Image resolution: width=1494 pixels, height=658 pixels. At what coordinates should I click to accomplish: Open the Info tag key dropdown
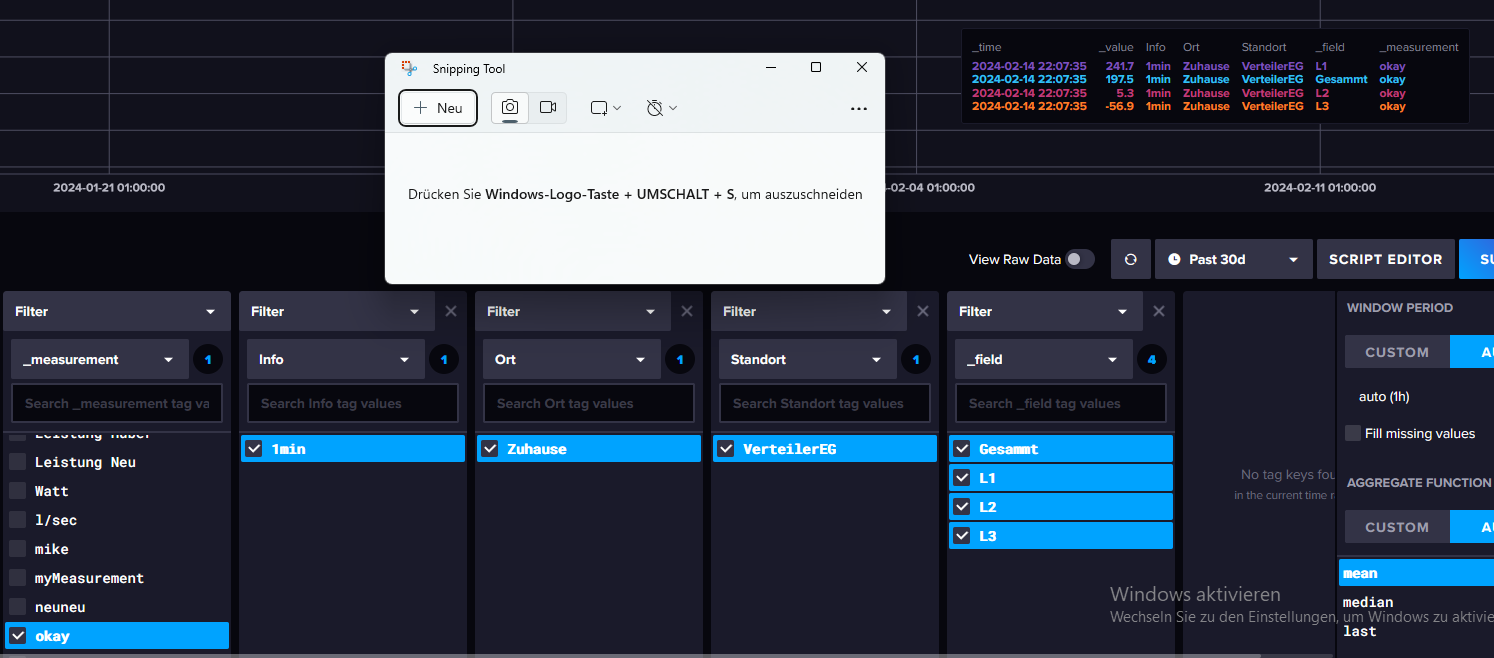pyautogui.click(x=335, y=359)
